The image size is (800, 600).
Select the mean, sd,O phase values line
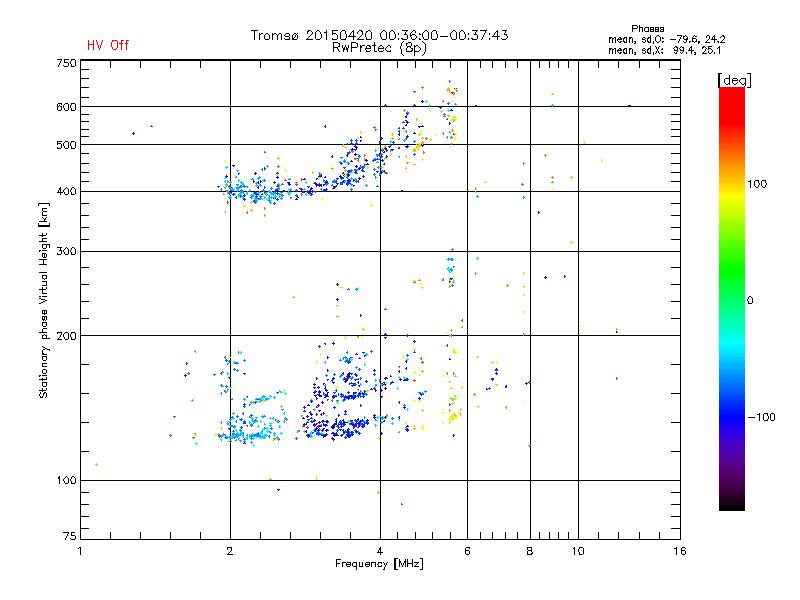667,39
